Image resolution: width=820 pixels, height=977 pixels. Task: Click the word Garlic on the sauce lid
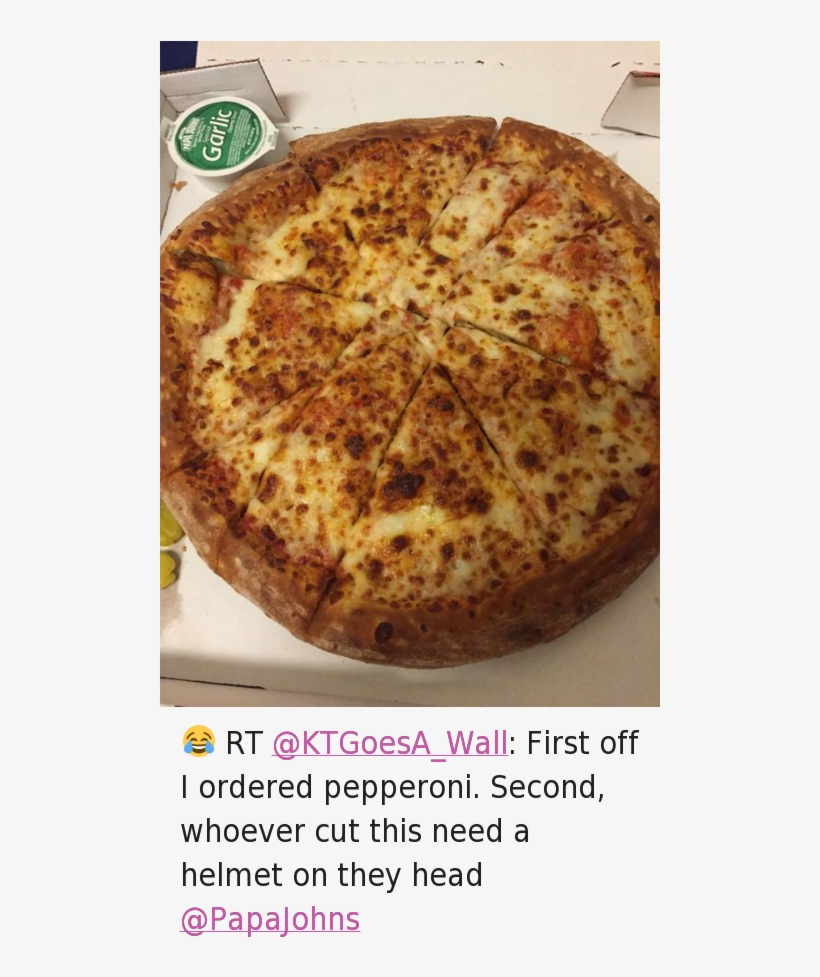216,134
